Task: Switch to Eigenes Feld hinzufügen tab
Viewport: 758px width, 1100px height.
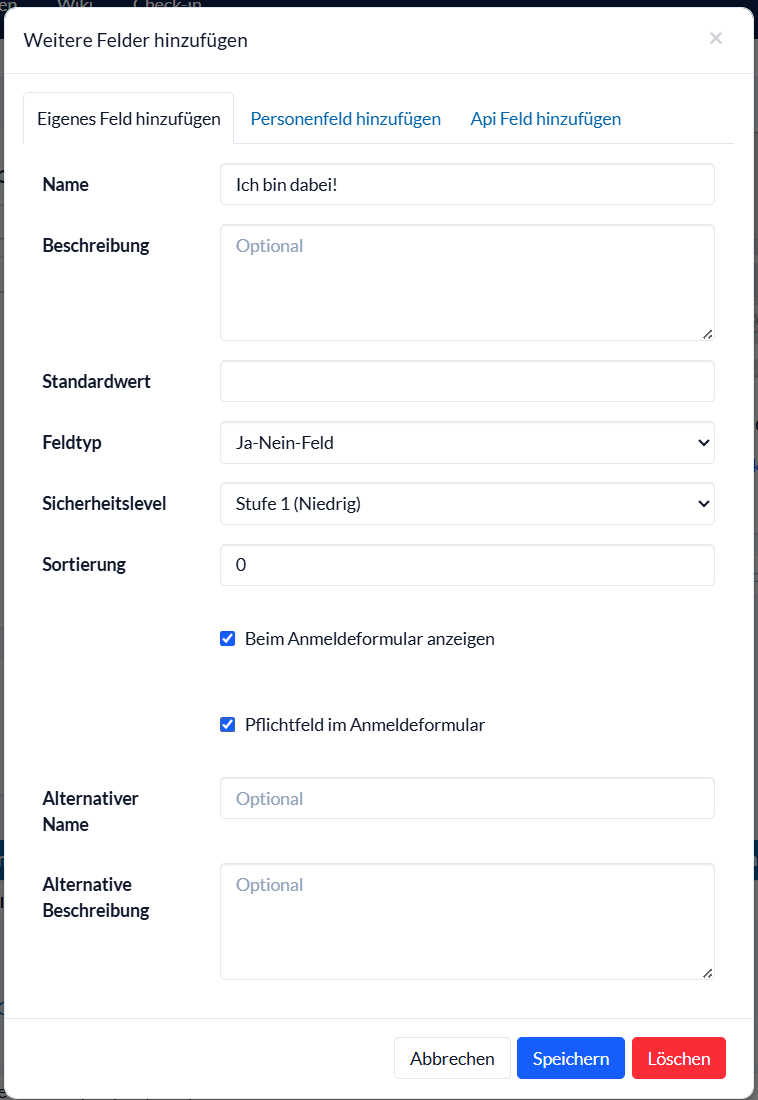Action: (129, 118)
